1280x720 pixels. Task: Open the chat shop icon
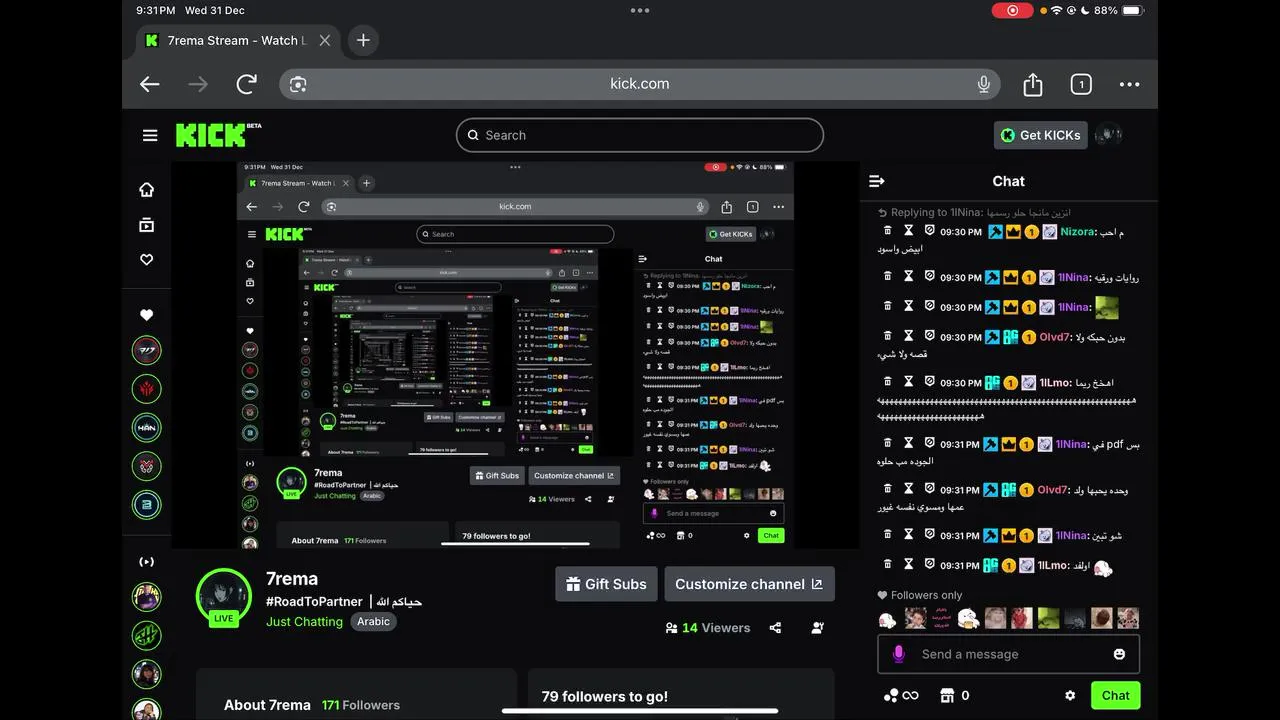pos(948,695)
